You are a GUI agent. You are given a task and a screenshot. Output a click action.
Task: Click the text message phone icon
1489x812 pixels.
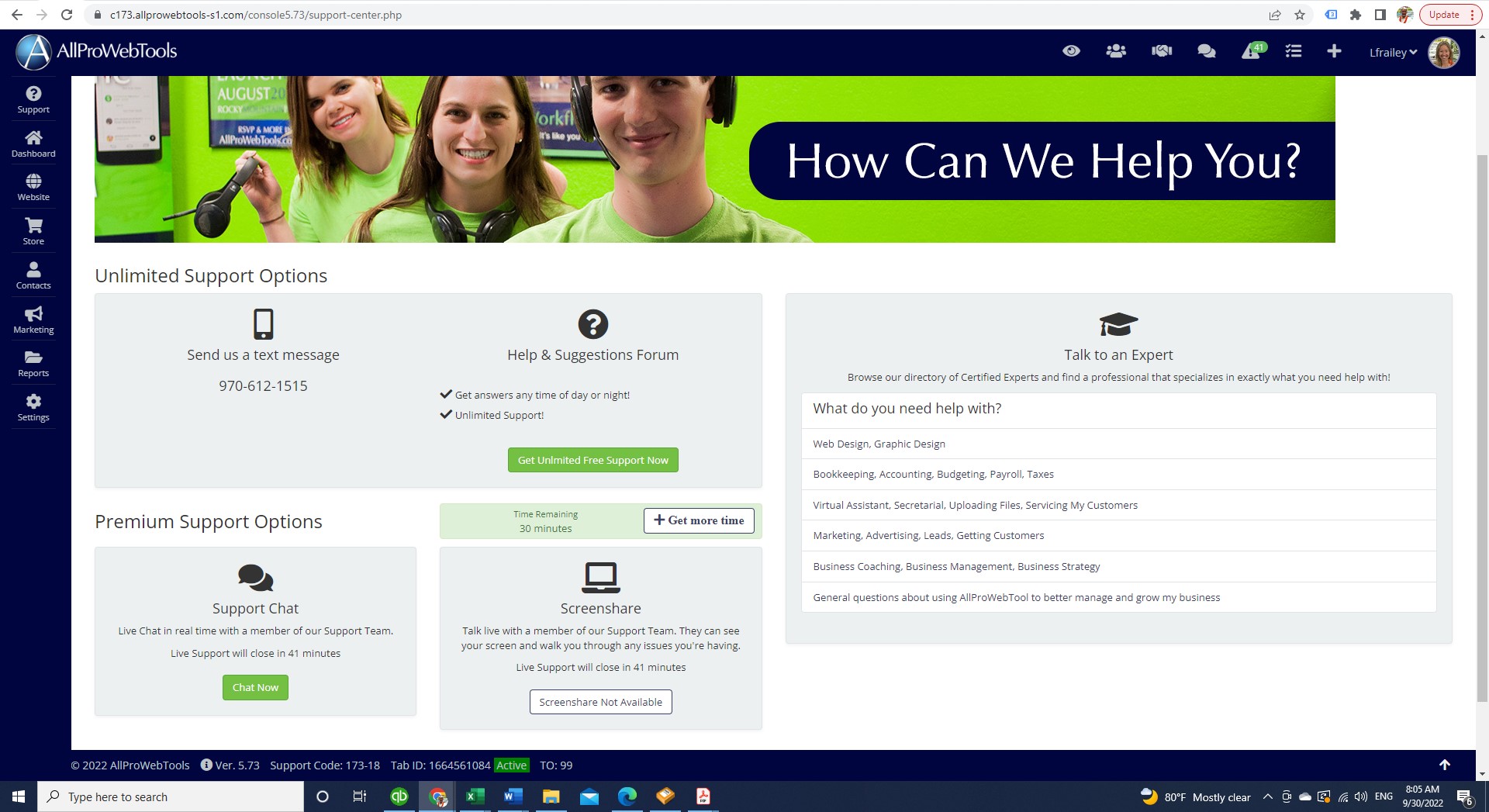pos(264,324)
